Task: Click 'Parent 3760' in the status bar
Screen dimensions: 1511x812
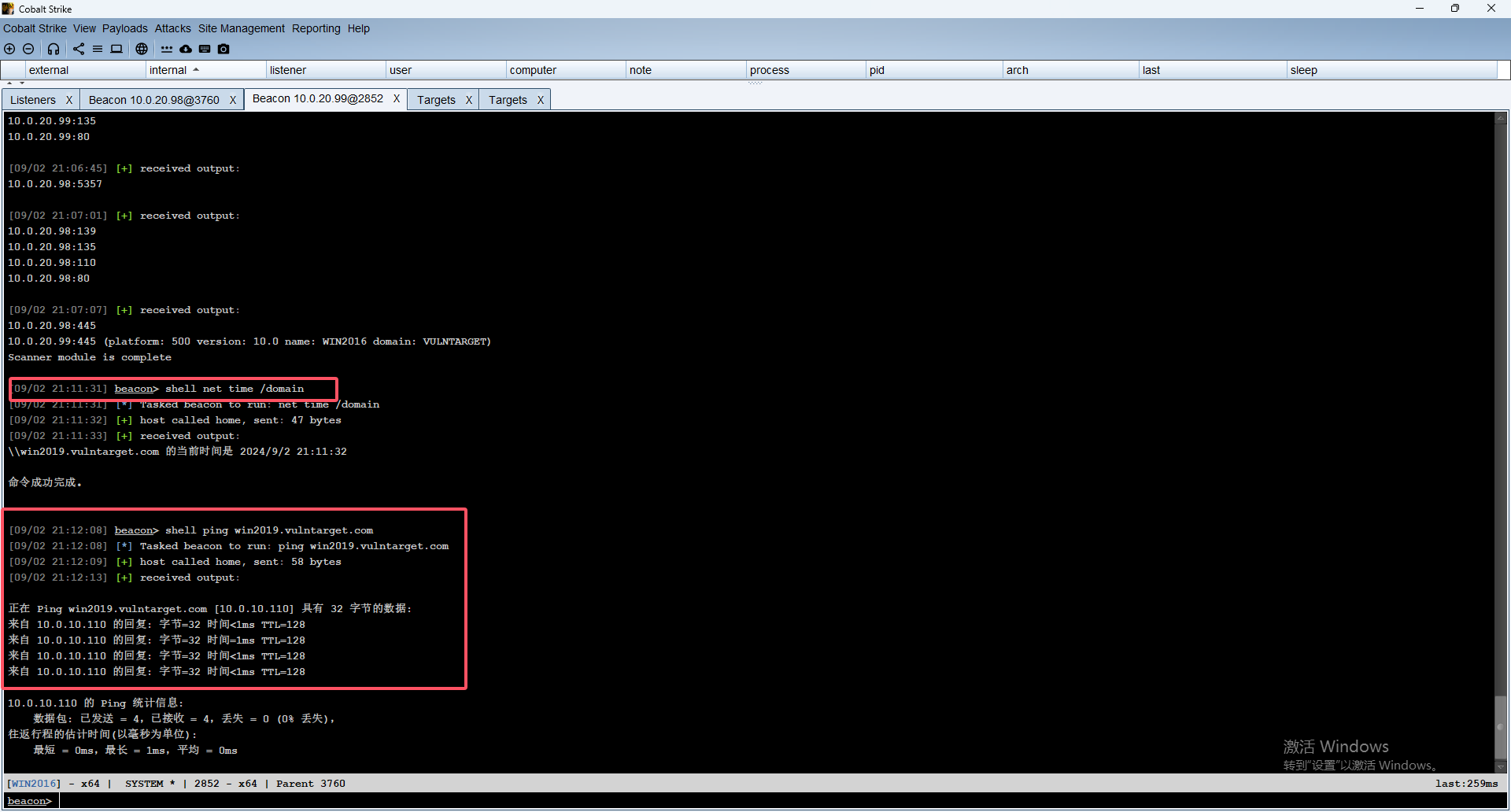Action: (310, 784)
